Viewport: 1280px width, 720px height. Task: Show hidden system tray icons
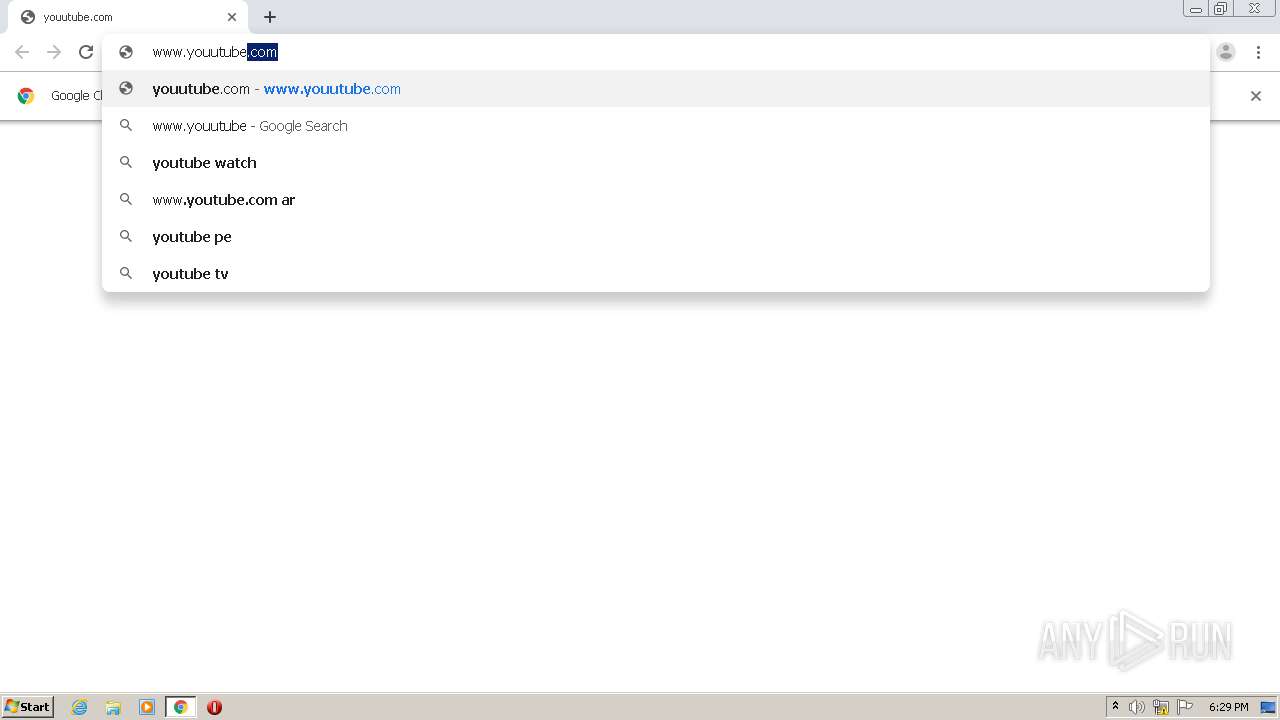click(1116, 707)
